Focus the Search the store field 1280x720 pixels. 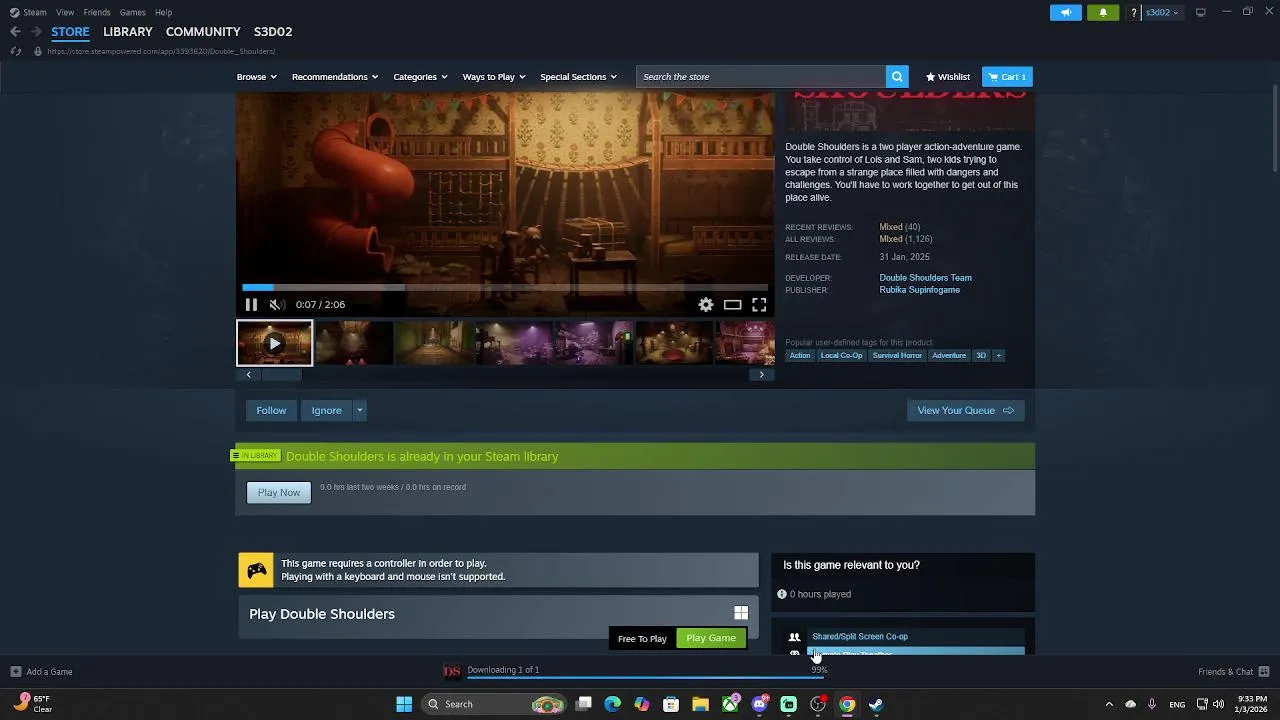coord(761,77)
